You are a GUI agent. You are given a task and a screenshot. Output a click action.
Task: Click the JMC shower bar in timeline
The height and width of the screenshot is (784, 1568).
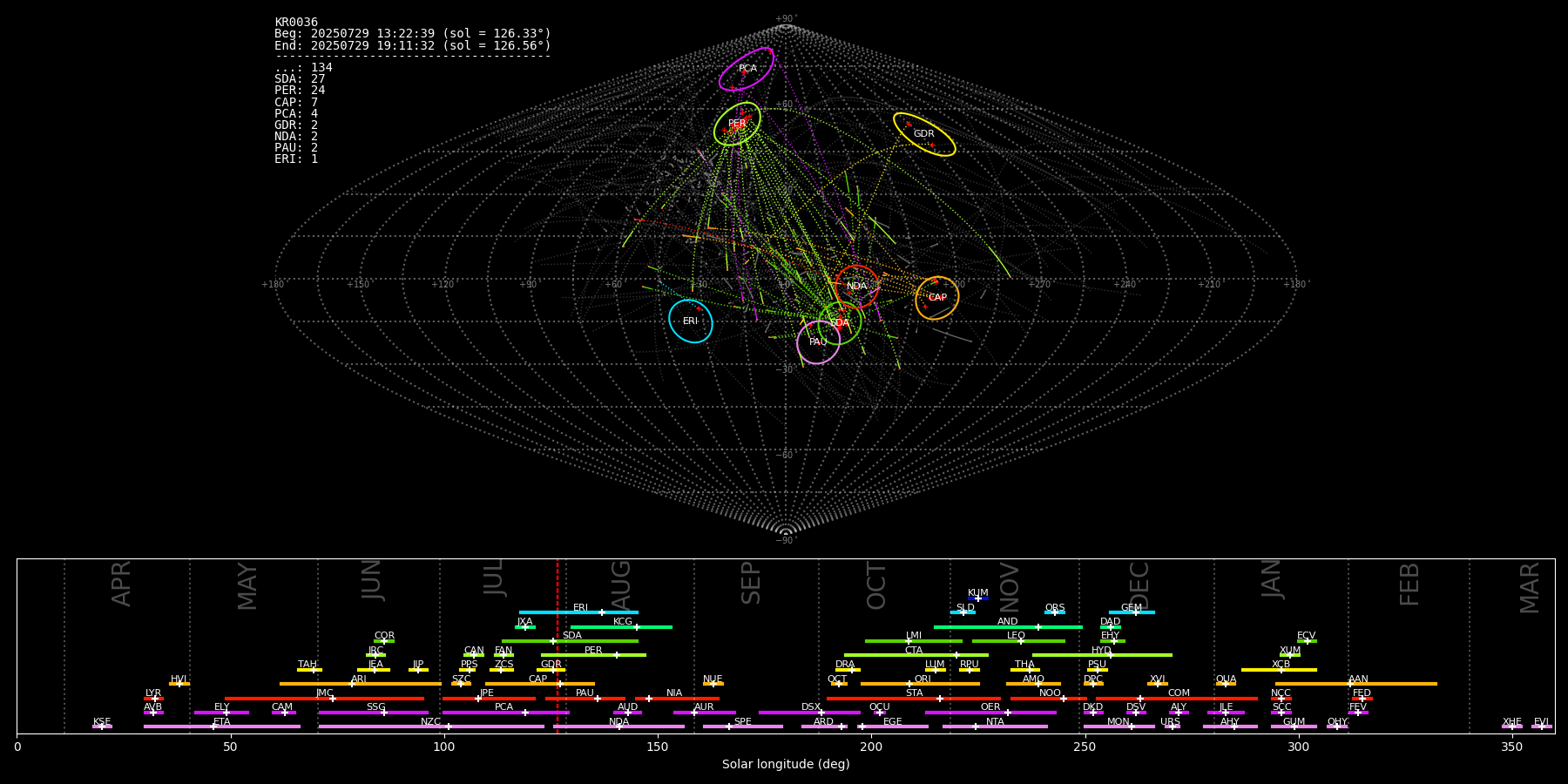(x=325, y=699)
